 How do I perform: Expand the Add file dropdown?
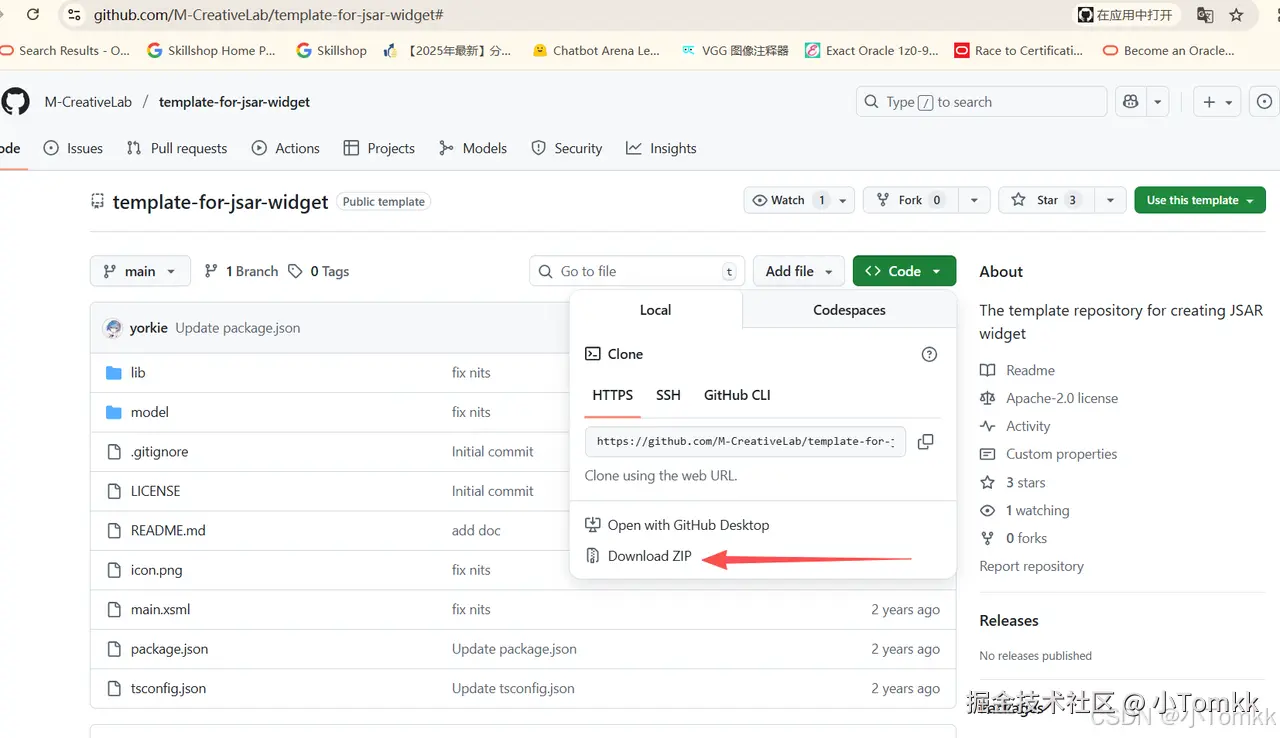tap(799, 271)
